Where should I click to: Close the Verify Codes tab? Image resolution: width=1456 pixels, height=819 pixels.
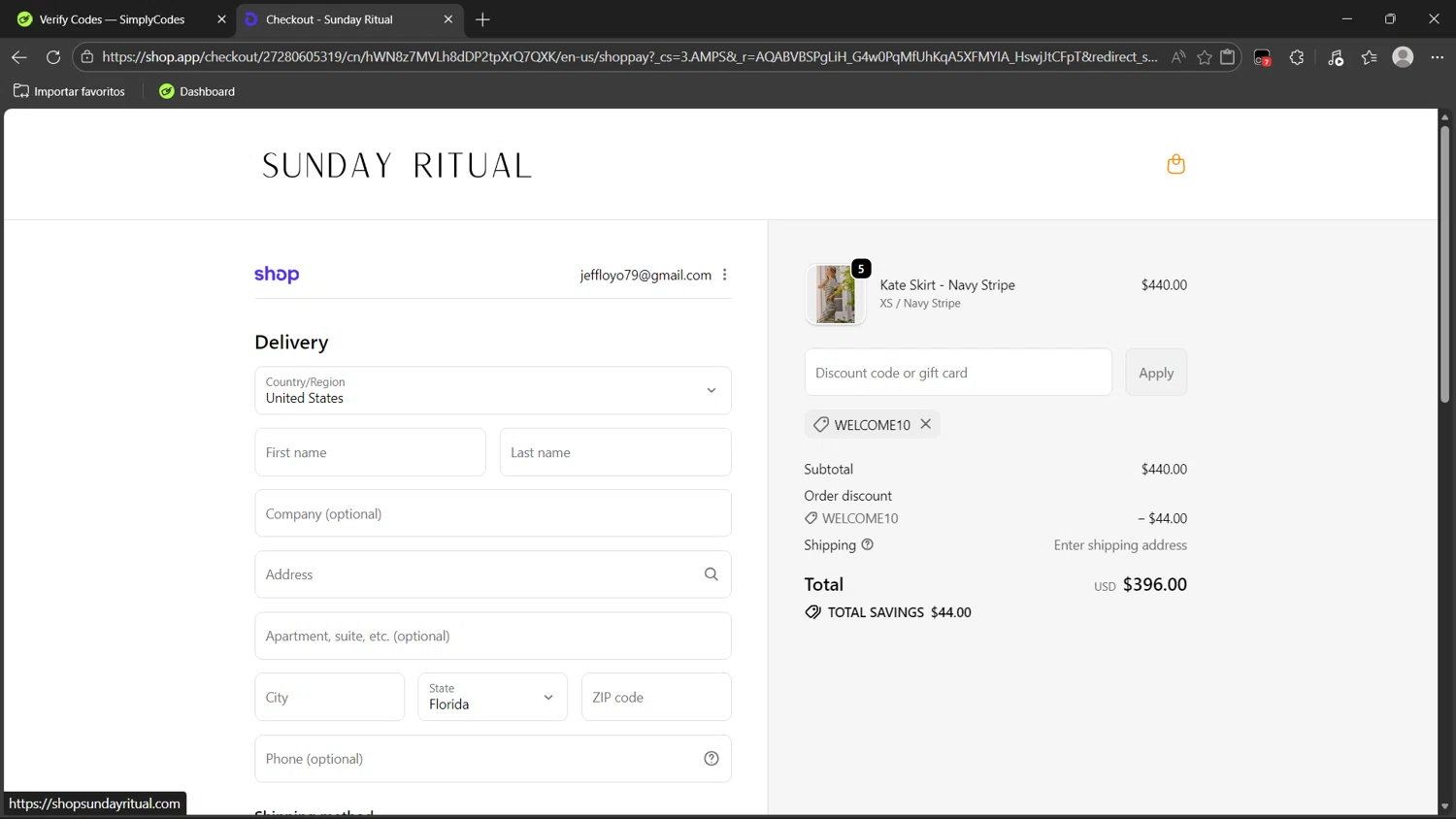[x=221, y=19]
